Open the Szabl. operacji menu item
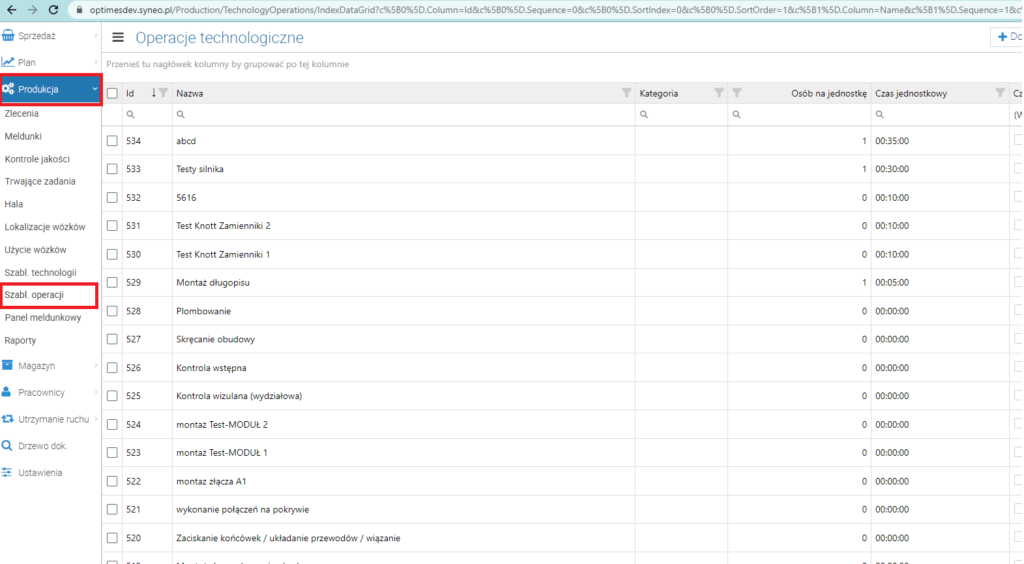Screen dimensions: 1024x564 50,295
